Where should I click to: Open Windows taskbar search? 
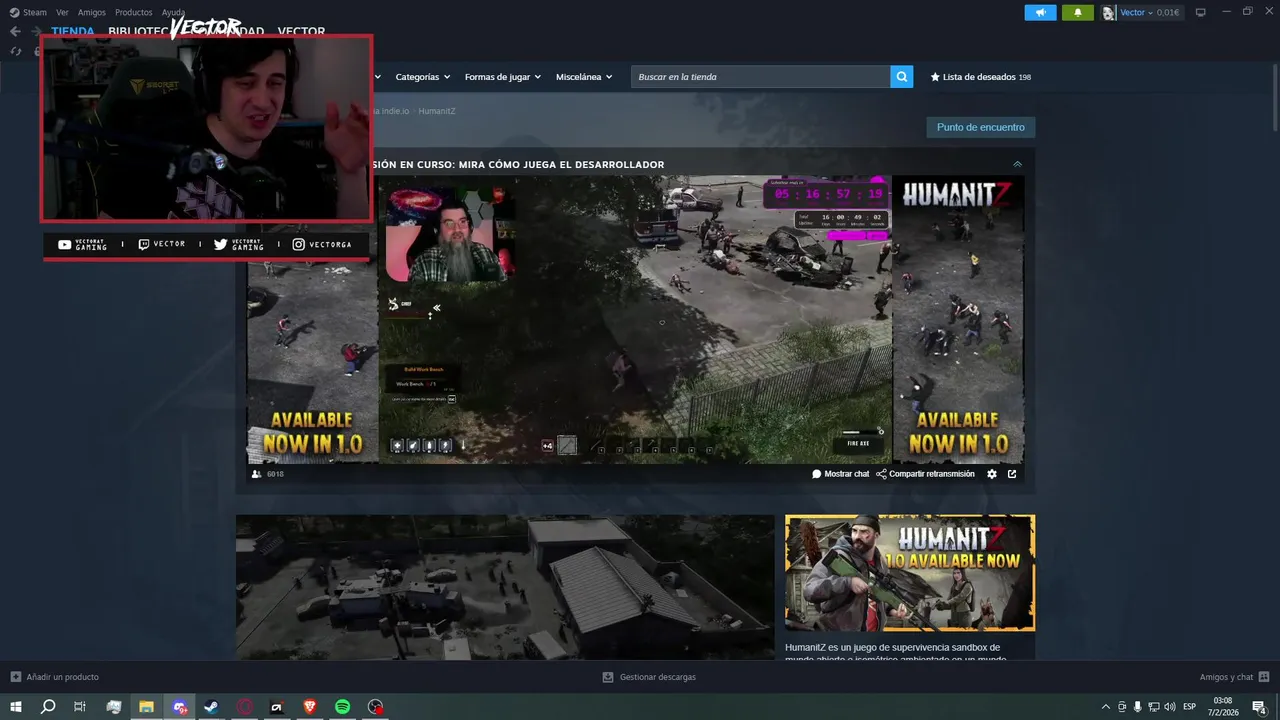point(48,707)
